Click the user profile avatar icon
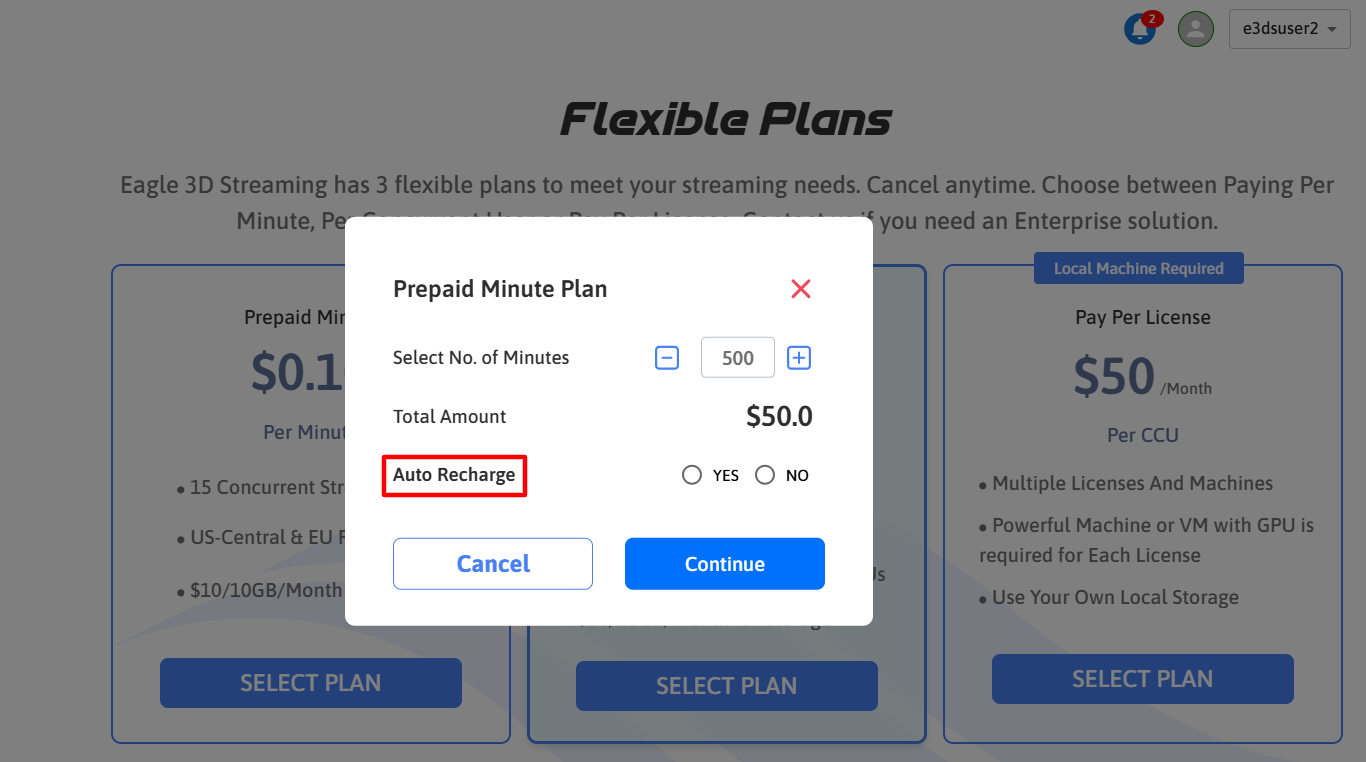The height and width of the screenshot is (762, 1366). tap(1195, 29)
